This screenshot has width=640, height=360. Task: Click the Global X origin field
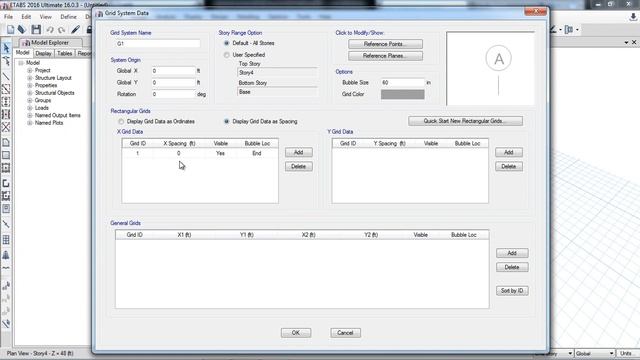[173, 71]
